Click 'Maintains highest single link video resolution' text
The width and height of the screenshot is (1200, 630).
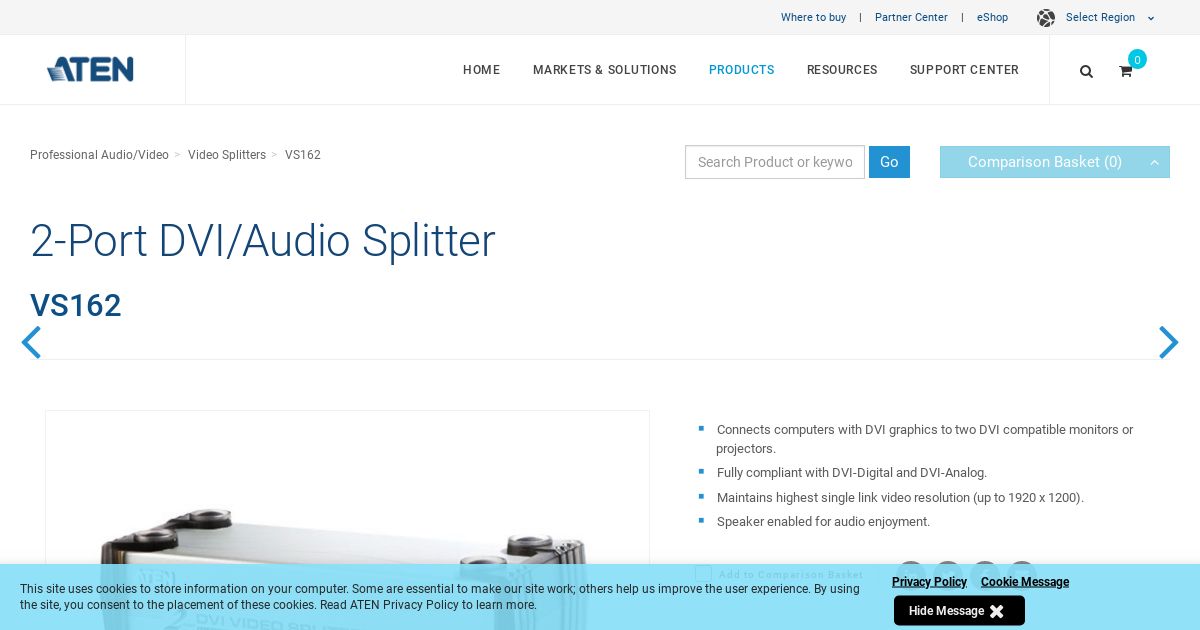tap(900, 498)
